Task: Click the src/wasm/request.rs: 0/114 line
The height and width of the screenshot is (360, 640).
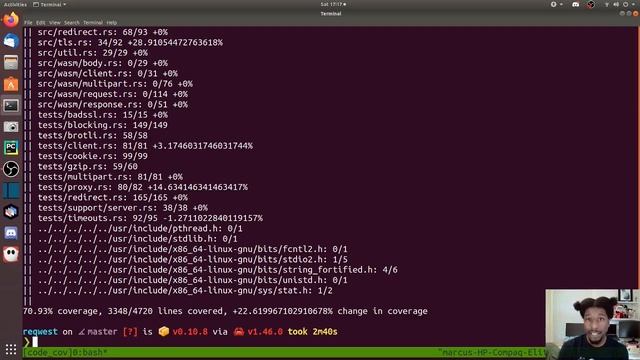Action: click(113, 94)
